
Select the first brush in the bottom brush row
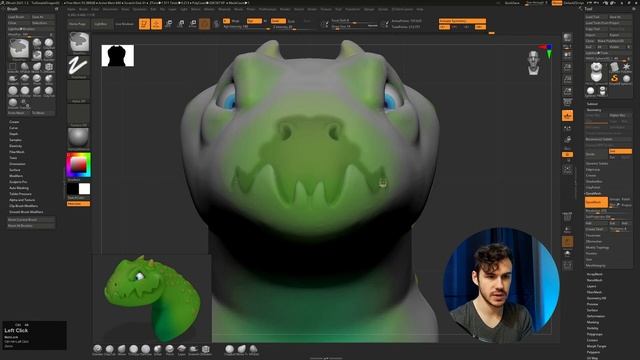tap(97, 349)
